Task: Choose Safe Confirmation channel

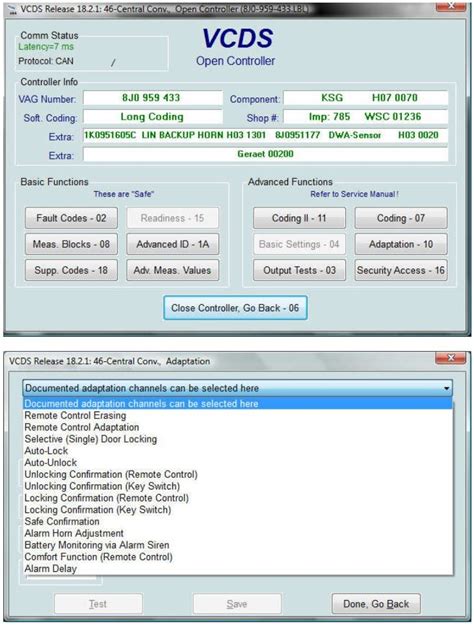Action: tap(238, 521)
